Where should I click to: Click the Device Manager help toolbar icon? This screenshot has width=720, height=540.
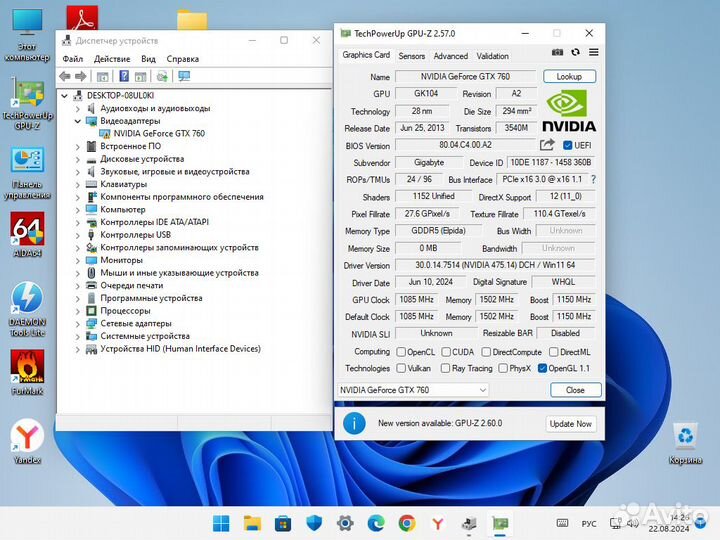coord(124,76)
